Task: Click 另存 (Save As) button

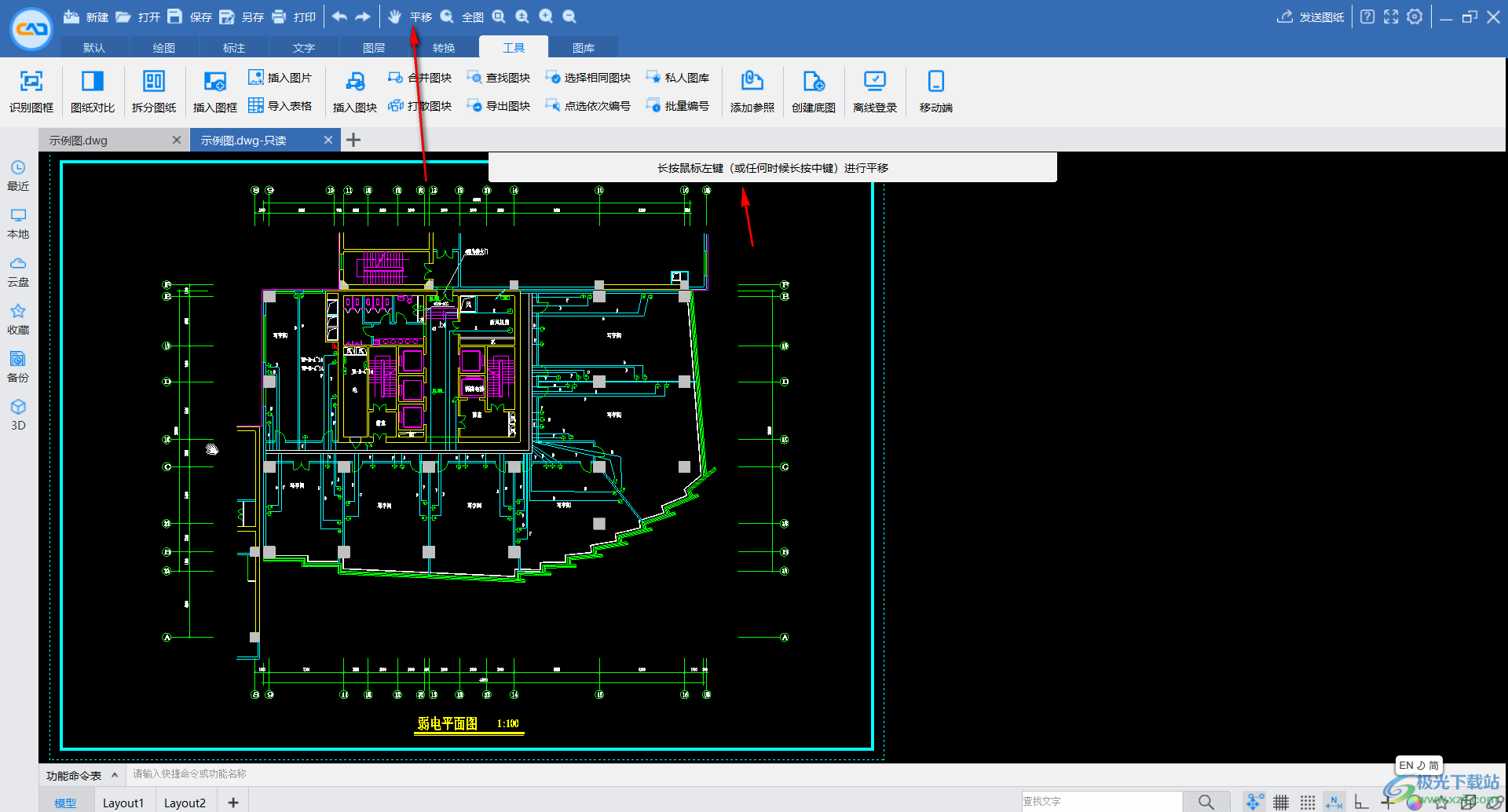Action: pos(241,16)
